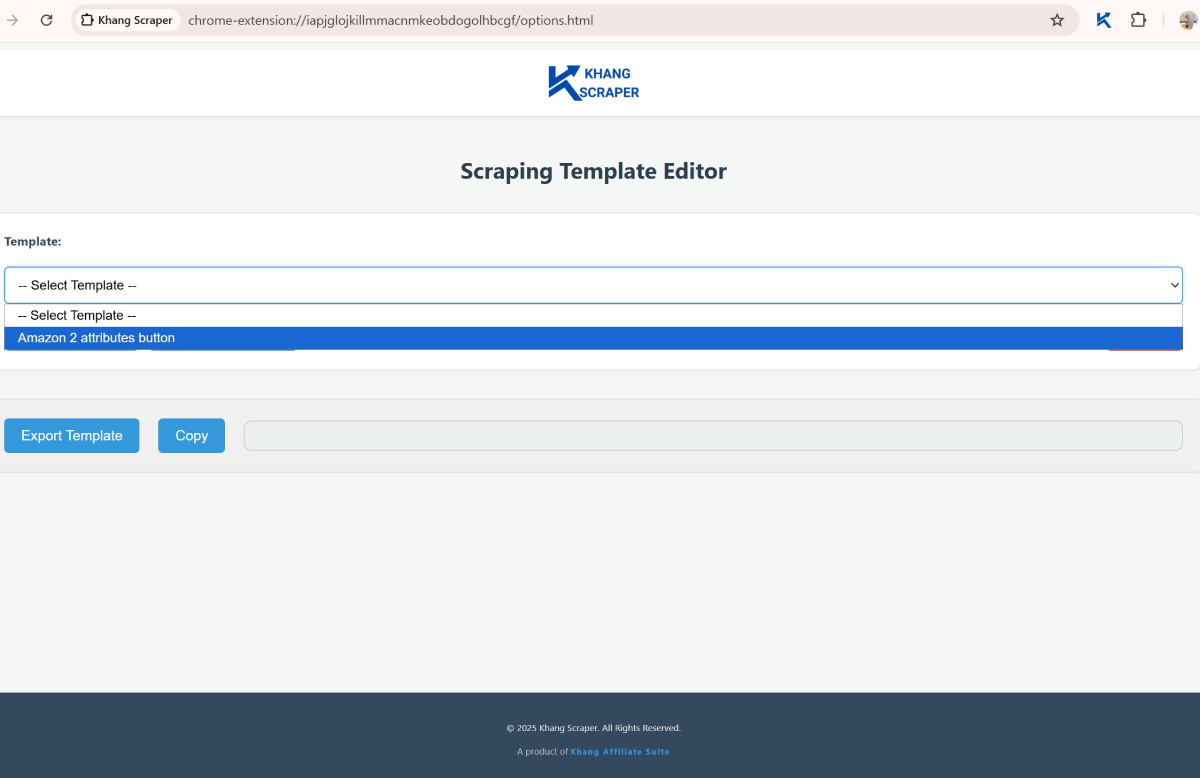
Task: Open the Khang Scraper extension icon
Action: (x=1102, y=19)
